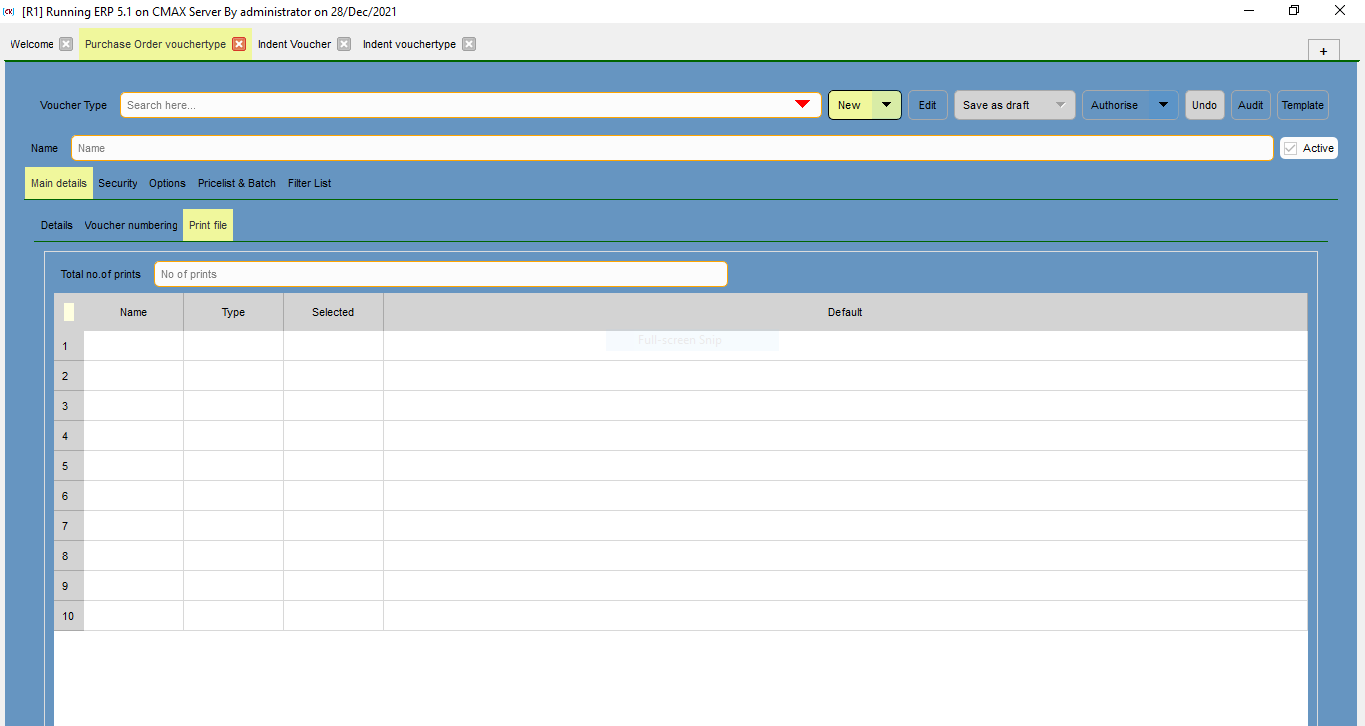Click the Name column header
Viewport: 1365px width, 726px height.
tap(134, 312)
